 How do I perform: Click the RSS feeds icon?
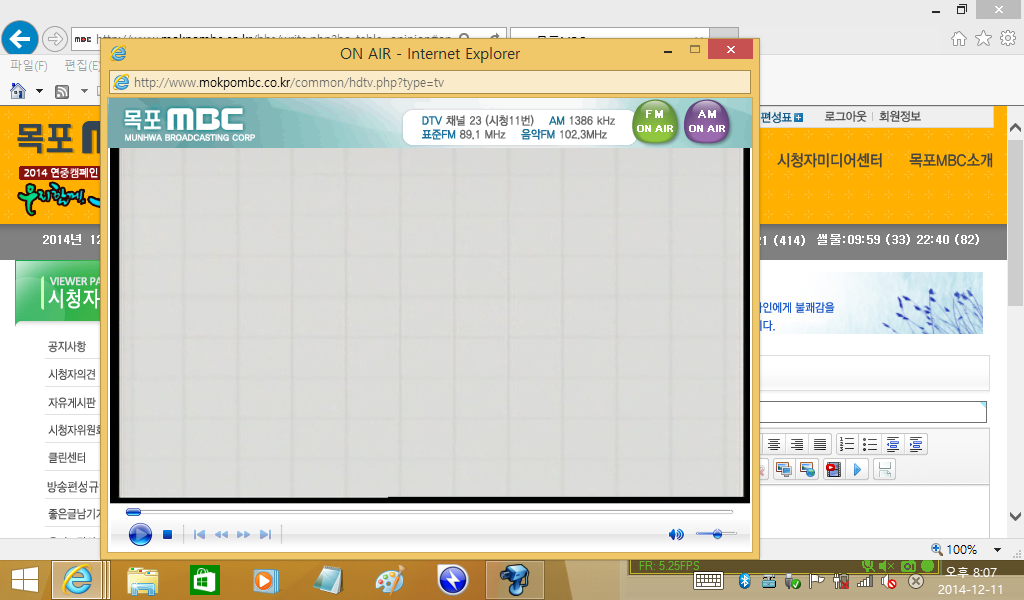[x=61, y=91]
